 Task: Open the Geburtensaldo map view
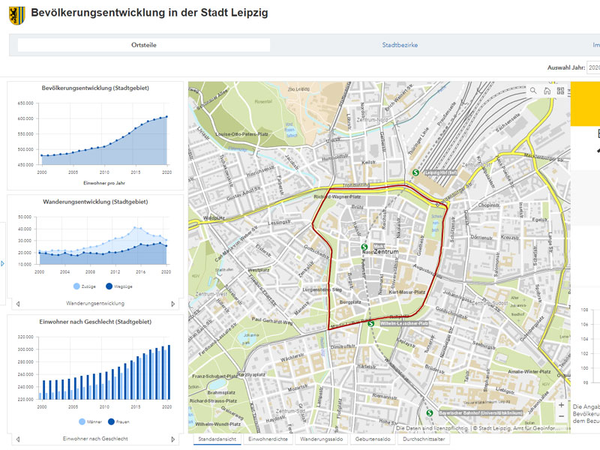pyautogui.click(x=371, y=439)
